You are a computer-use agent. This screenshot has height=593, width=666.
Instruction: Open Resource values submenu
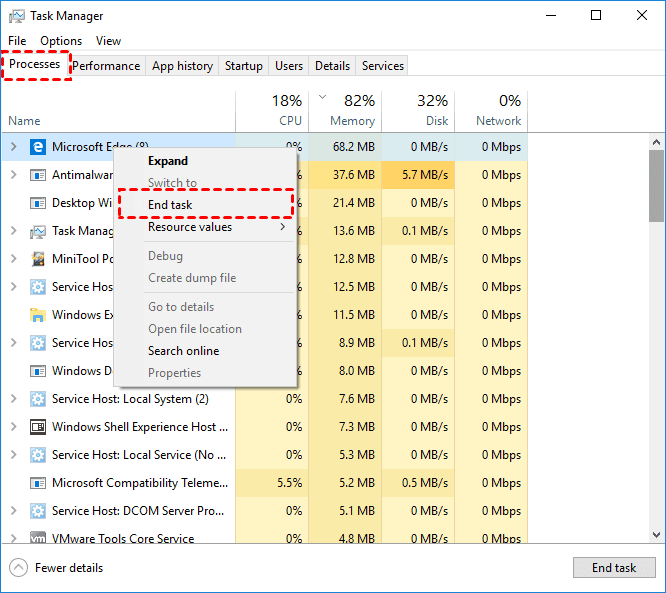[206, 227]
